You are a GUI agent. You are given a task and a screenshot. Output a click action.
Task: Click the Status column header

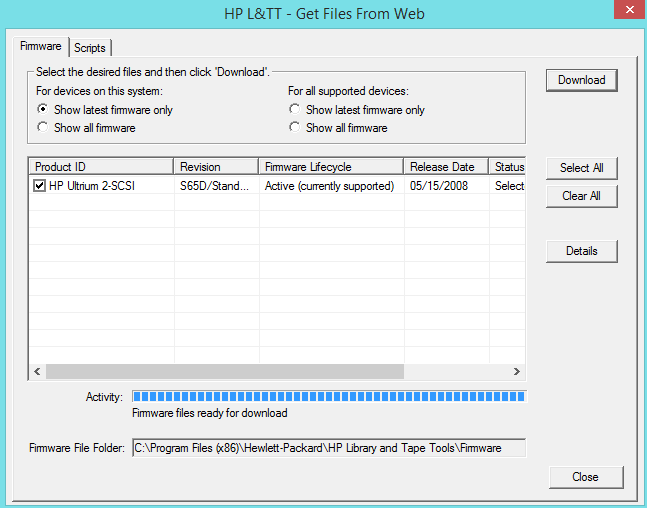[x=508, y=167]
